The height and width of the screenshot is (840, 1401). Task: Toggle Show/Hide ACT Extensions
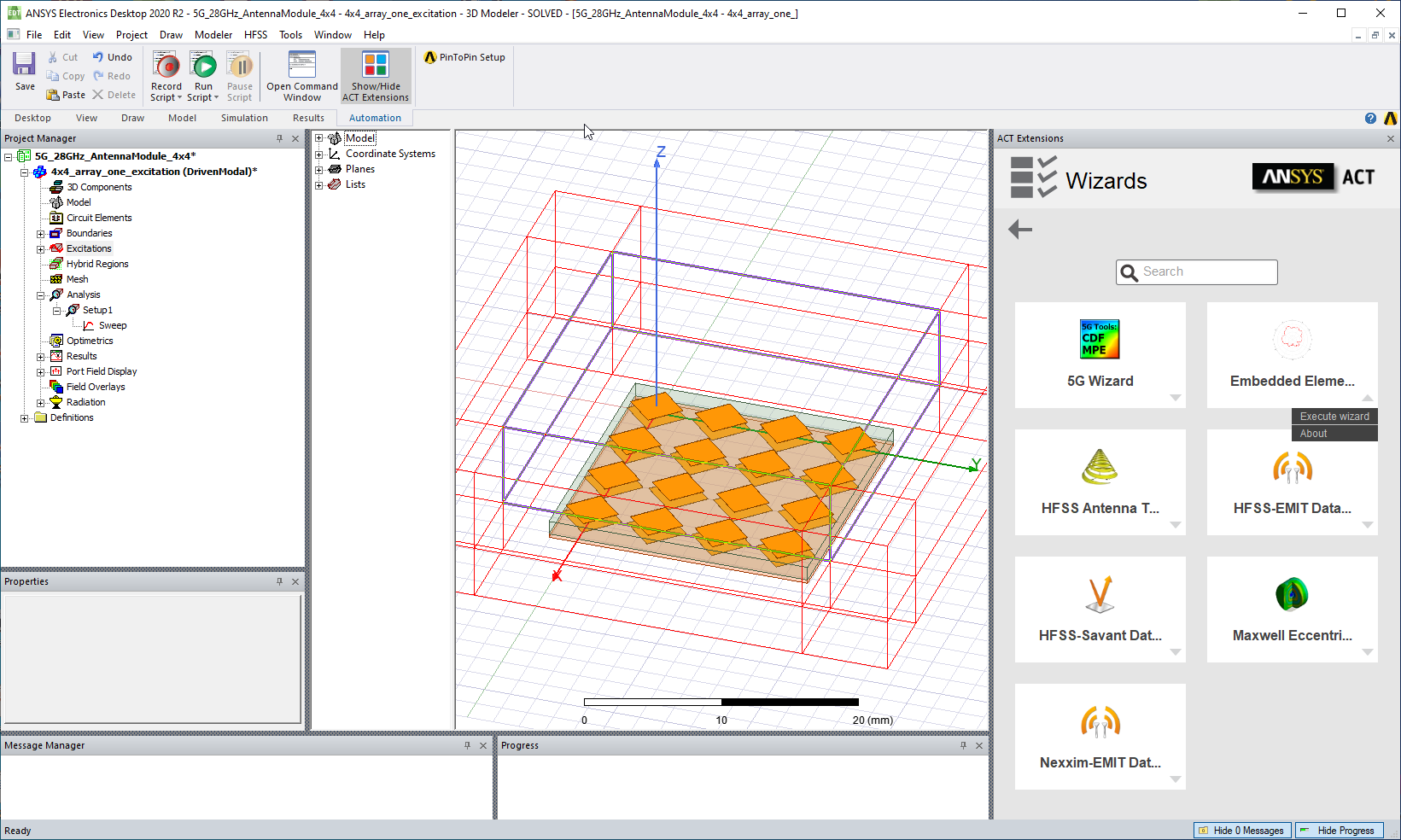tap(376, 76)
